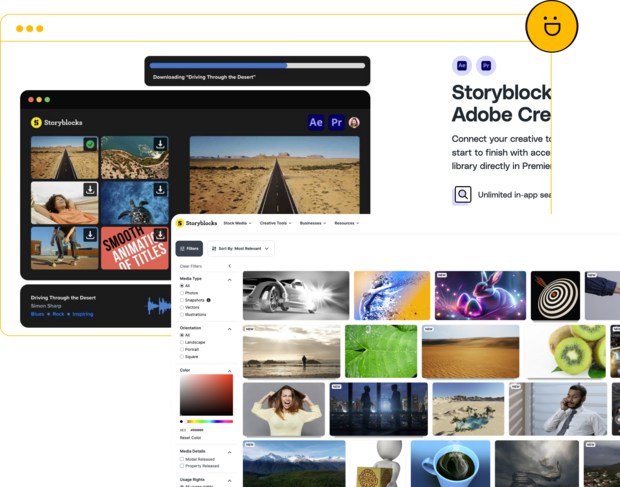Open the neon rabbit with eggs image

point(480,296)
